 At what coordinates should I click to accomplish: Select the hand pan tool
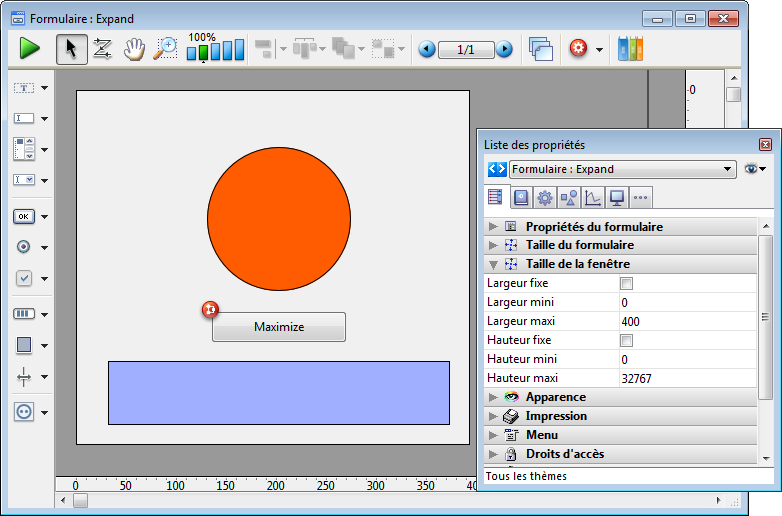134,49
